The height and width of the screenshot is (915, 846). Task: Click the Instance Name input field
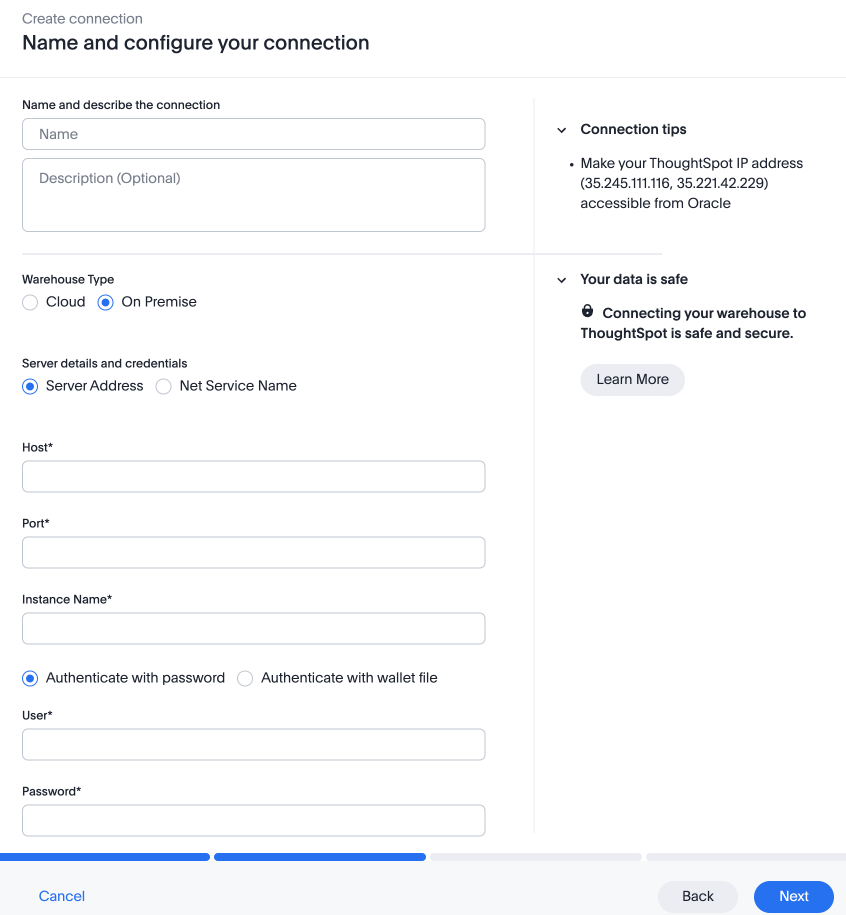click(x=254, y=628)
